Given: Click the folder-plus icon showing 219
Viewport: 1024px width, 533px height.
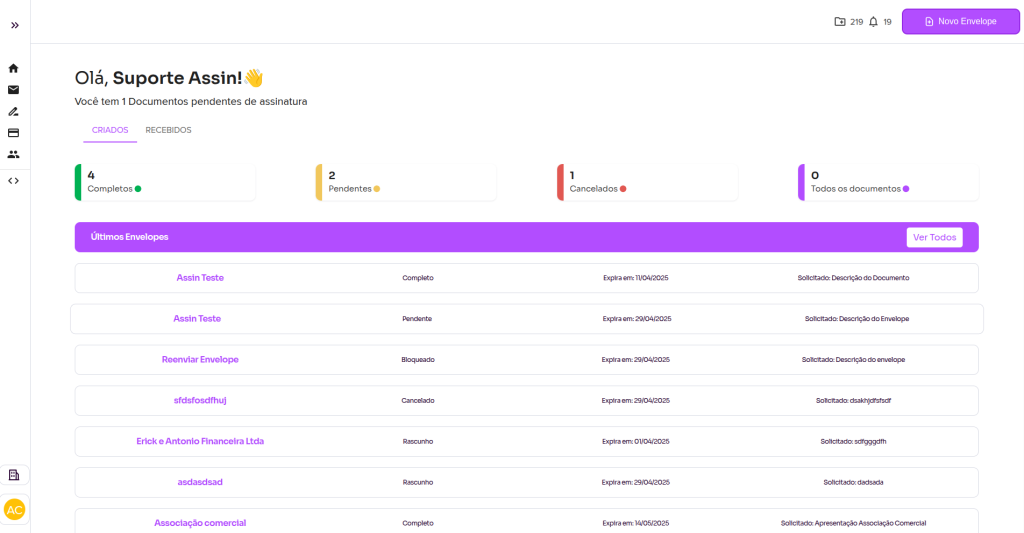Looking at the screenshot, I should (x=840, y=22).
